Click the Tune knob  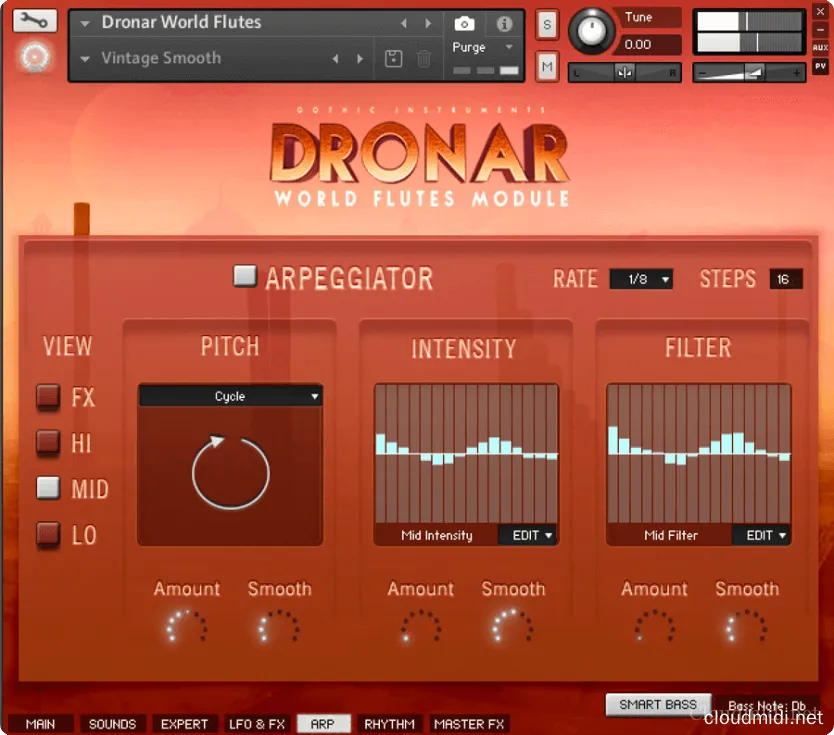click(x=592, y=31)
